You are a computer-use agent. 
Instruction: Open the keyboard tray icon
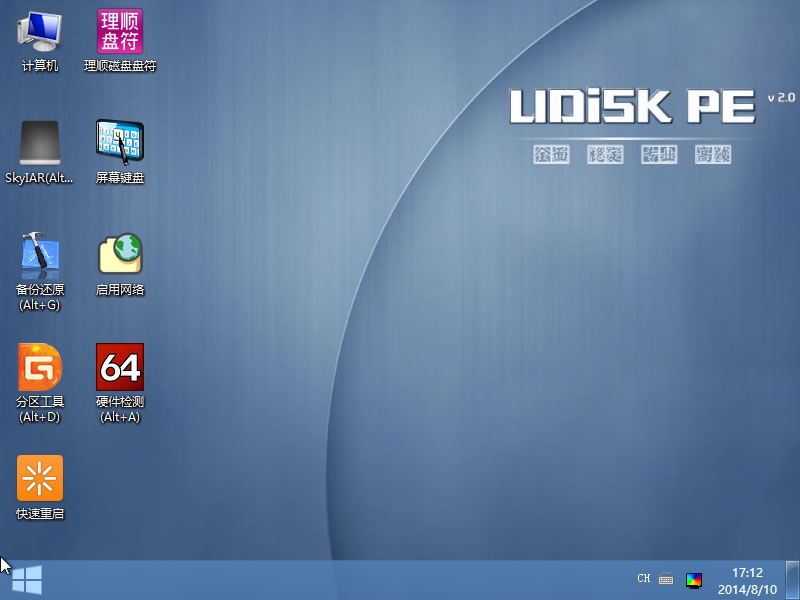pyautogui.click(x=666, y=579)
